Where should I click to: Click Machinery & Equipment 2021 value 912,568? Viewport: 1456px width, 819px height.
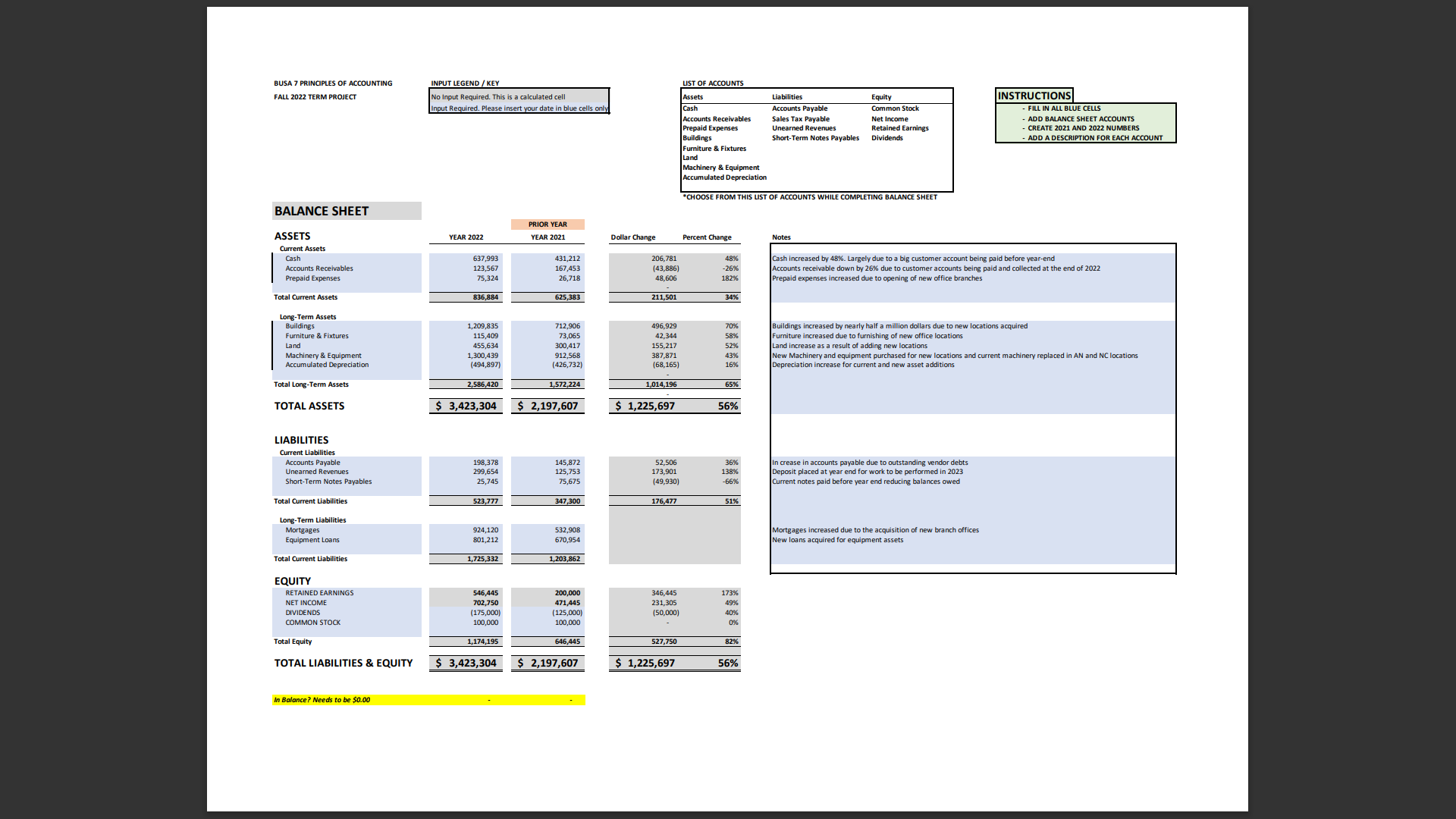point(567,356)
